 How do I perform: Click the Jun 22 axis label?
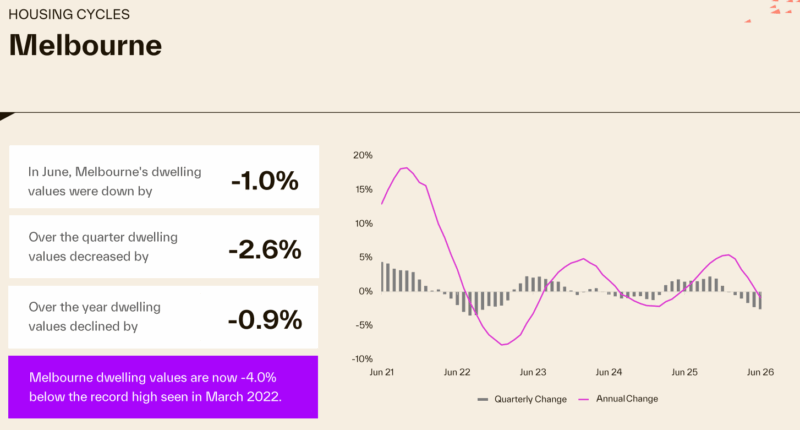click(x=457, y=372)
